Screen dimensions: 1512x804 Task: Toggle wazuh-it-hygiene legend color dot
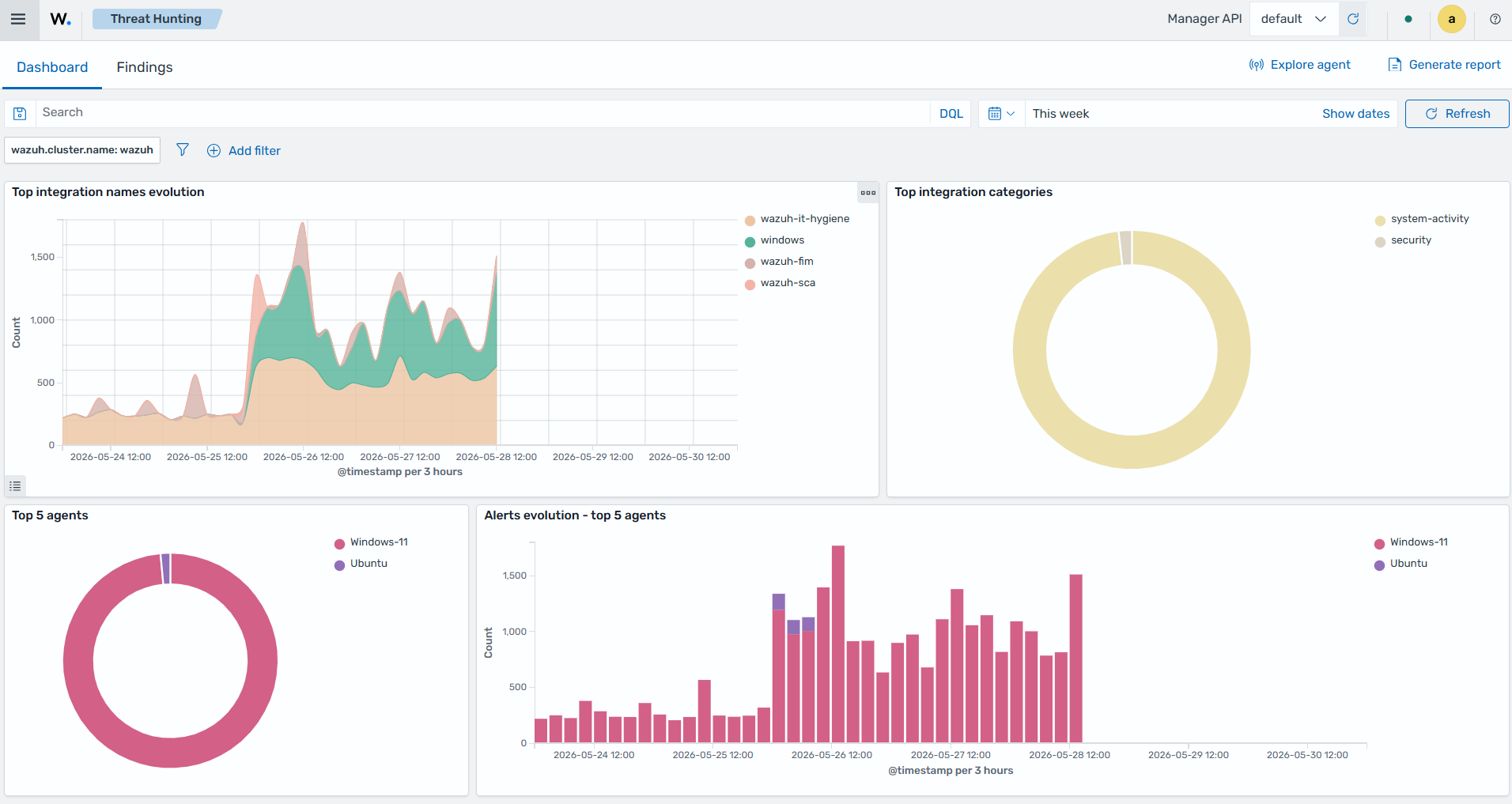click(x=750, y=220)
